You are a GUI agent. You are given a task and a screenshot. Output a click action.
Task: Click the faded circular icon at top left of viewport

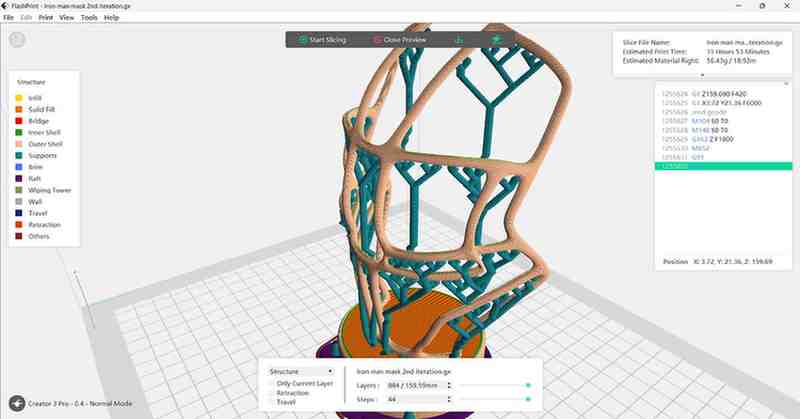pyautogui.click(x=17, y=40)
